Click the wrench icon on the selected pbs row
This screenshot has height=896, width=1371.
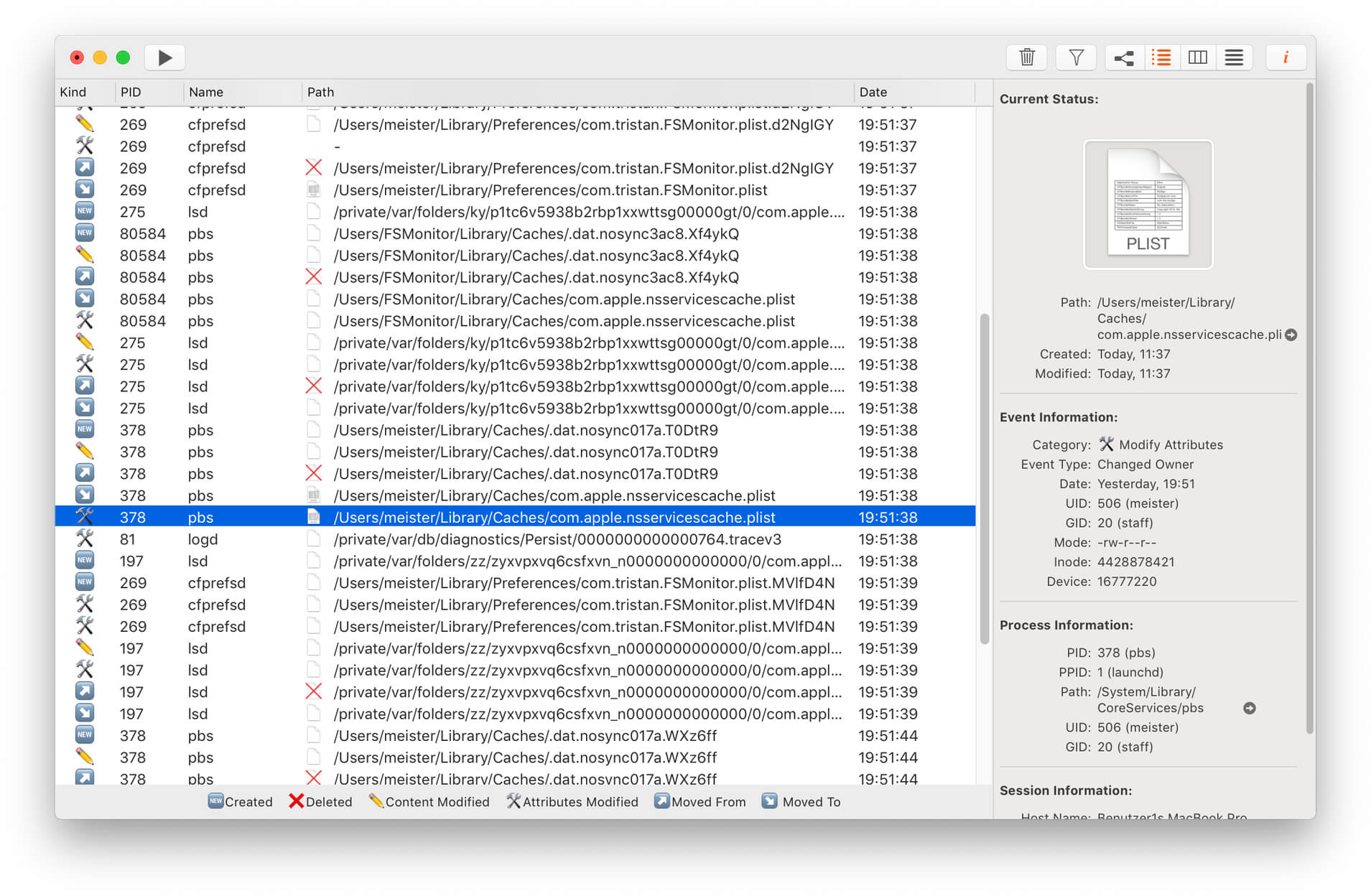tap(84, 517)
